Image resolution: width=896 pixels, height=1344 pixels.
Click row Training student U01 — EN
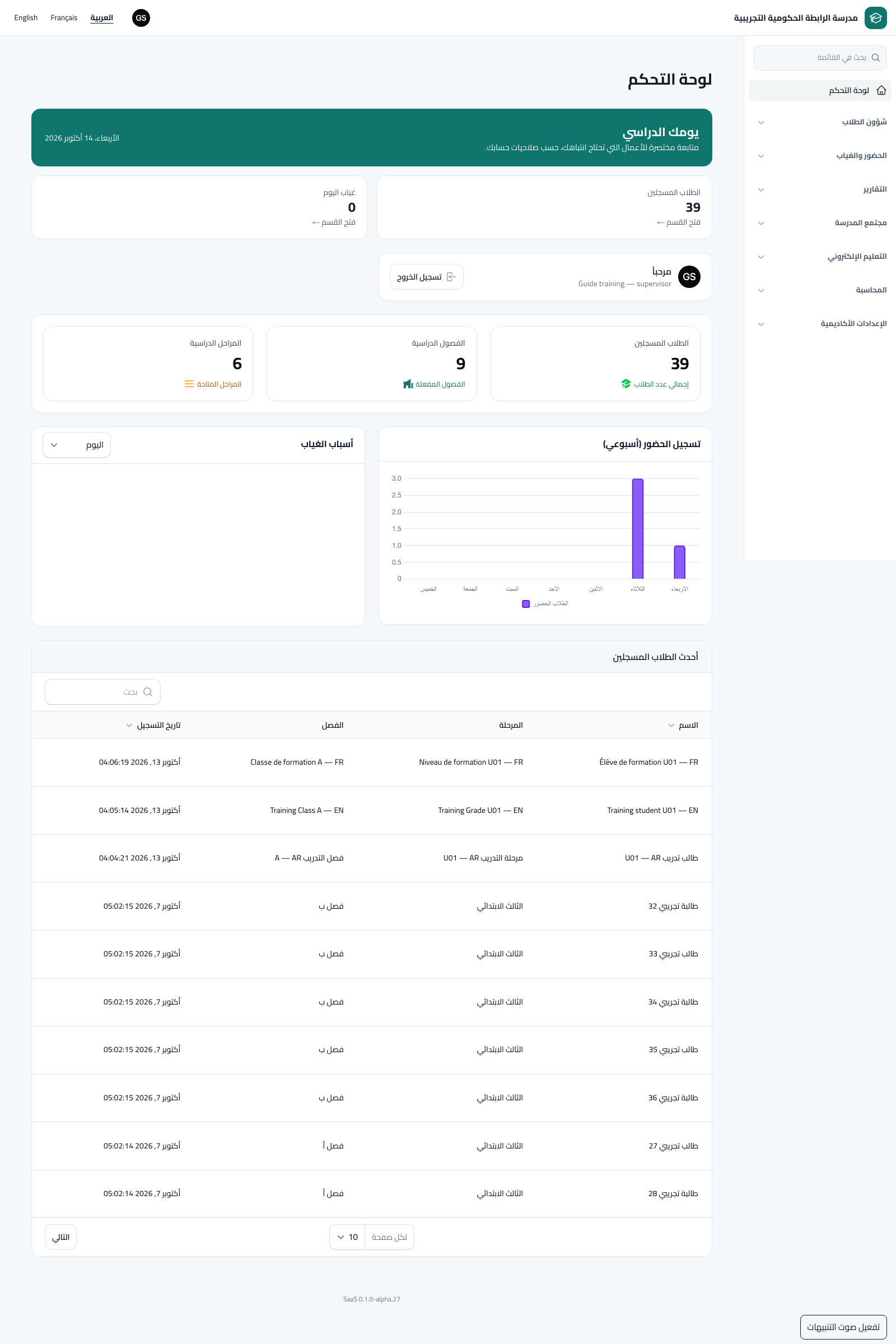[372, 810]
